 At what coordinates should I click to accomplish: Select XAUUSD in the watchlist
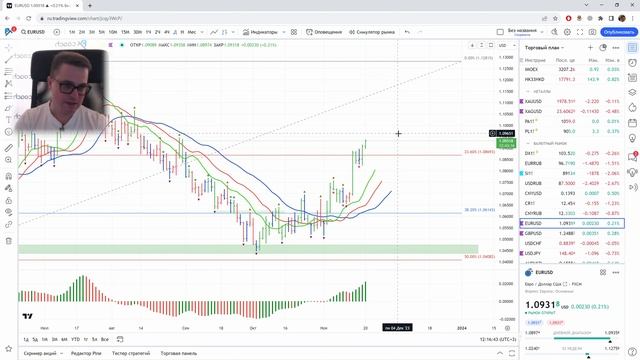coord(572,101)
